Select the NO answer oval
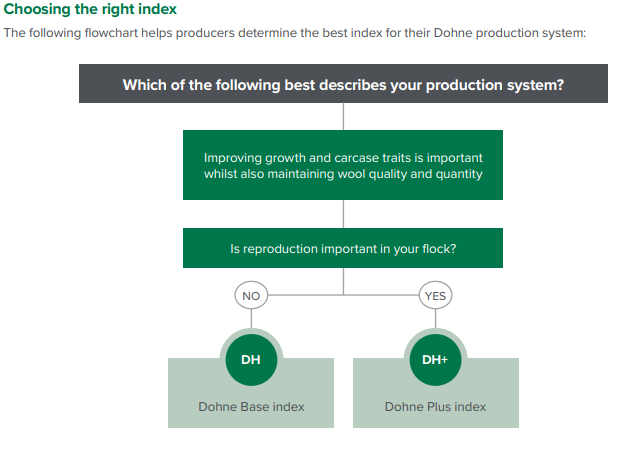617x449 pixels. pos(251,296)
